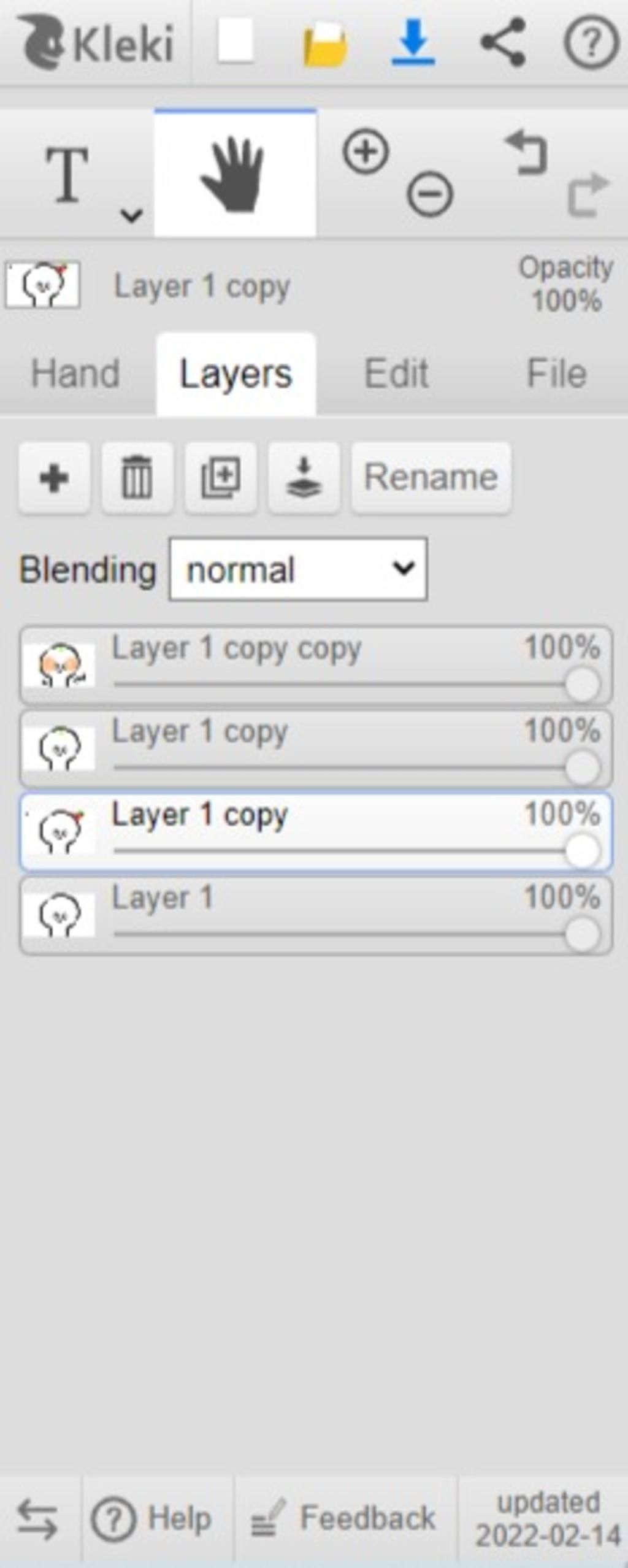
Task: Zoom out with the minus magnifier
Action: click(x=430, y=194)
